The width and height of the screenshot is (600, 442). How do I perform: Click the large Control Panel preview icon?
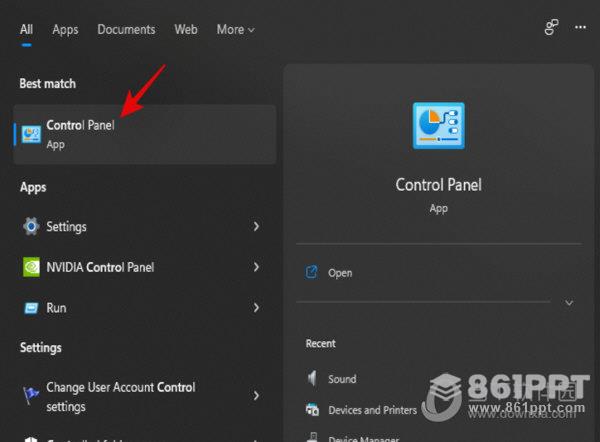[x=439, y=126]
